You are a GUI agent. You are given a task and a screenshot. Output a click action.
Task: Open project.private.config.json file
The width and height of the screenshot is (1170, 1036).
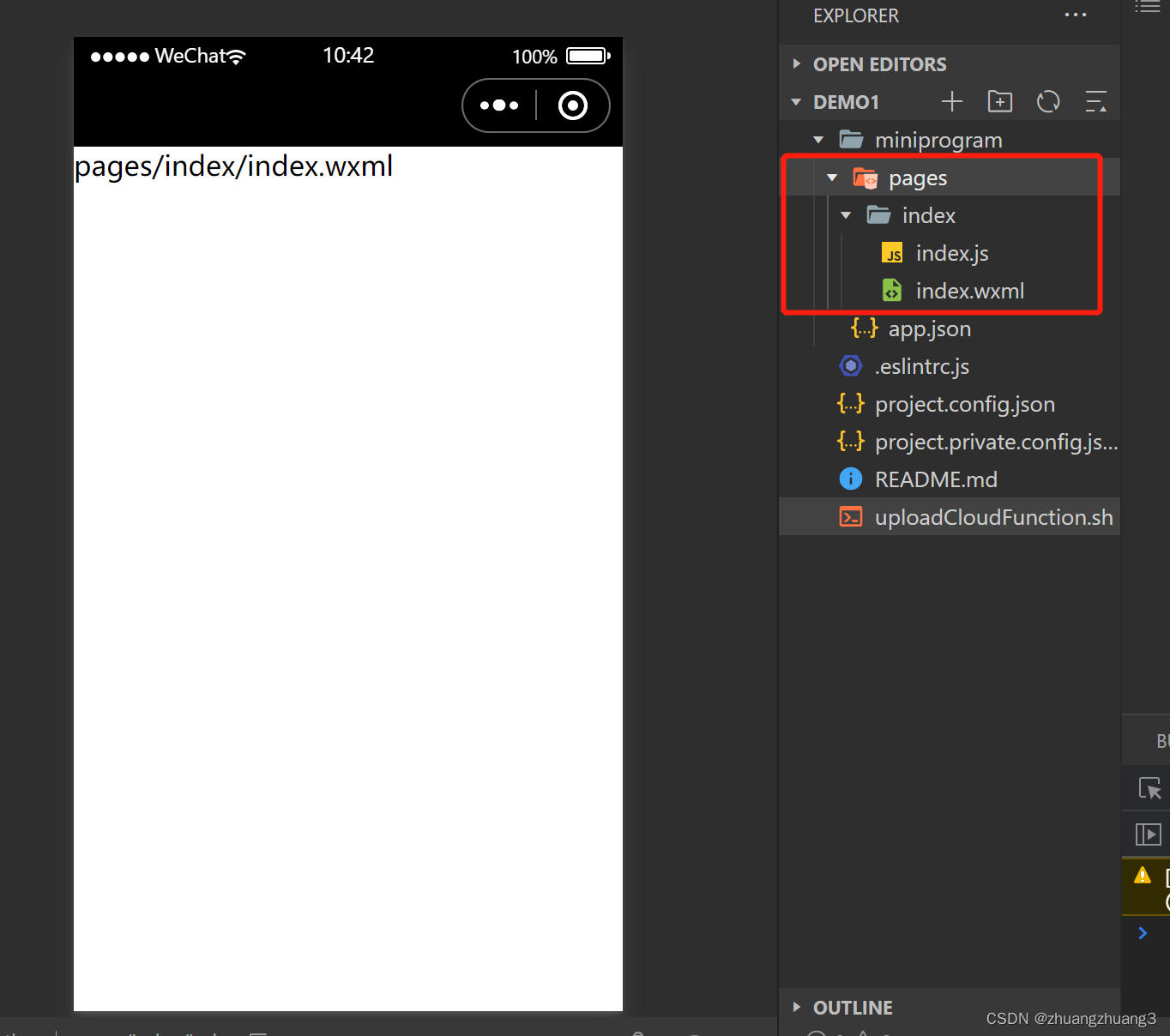pos(996,442)
